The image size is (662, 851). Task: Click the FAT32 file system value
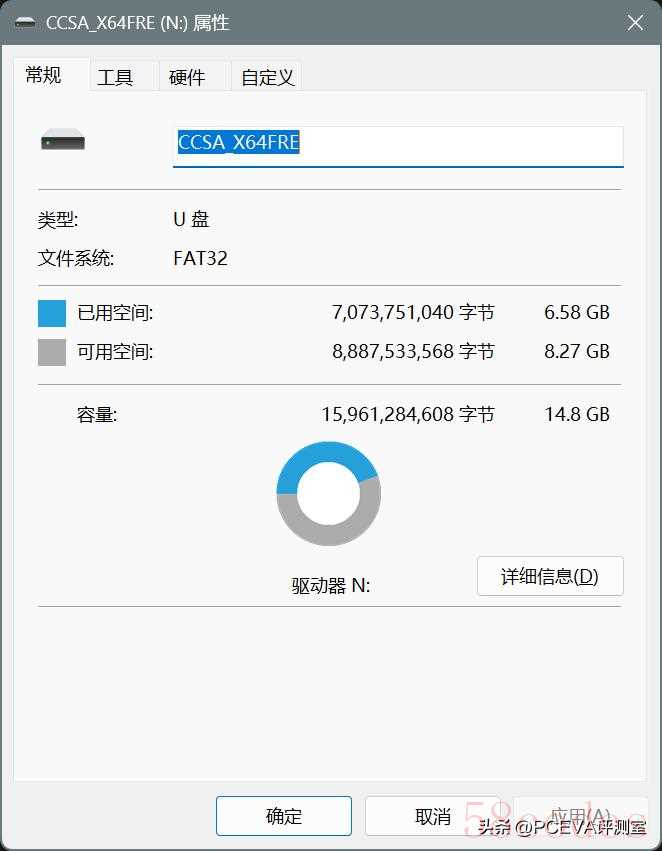tap(200, 258)
